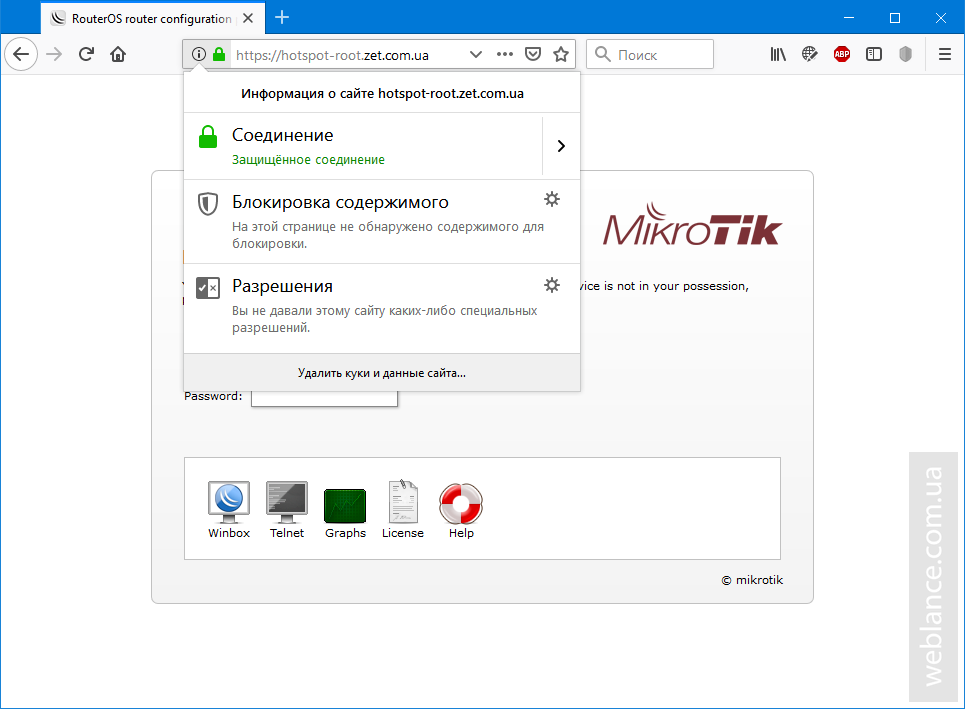Open the Firefox hamburger menu
The width and height of the screenshot is (965, 709).
pos(945,55)
